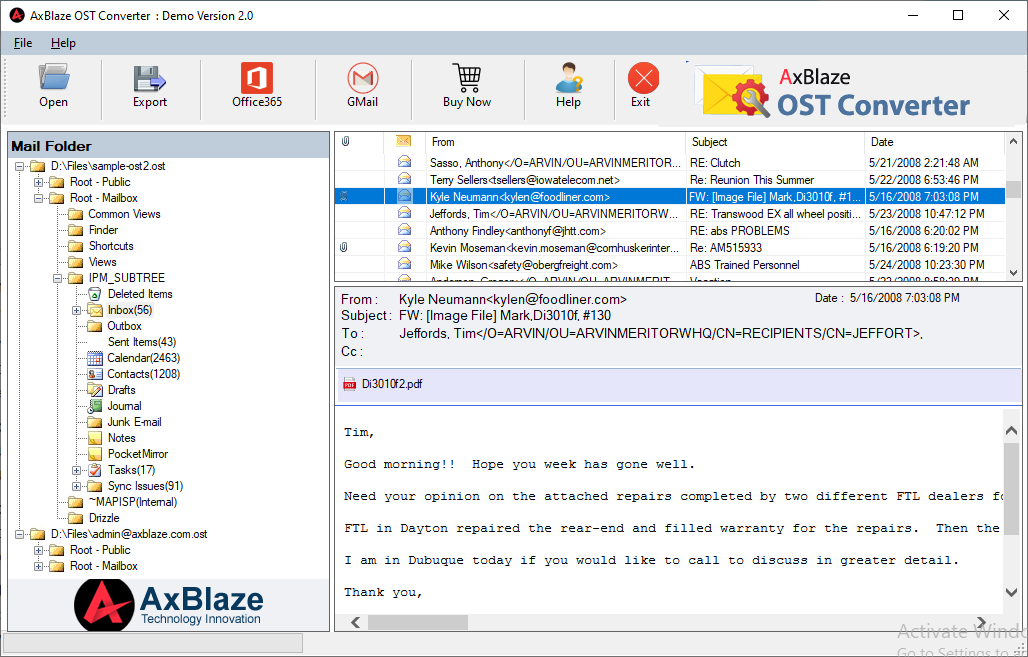This screenshot has height=657, width=1028.
Task: Select the Tasks(17) checklist icon
Action: [x=95, y=470]
